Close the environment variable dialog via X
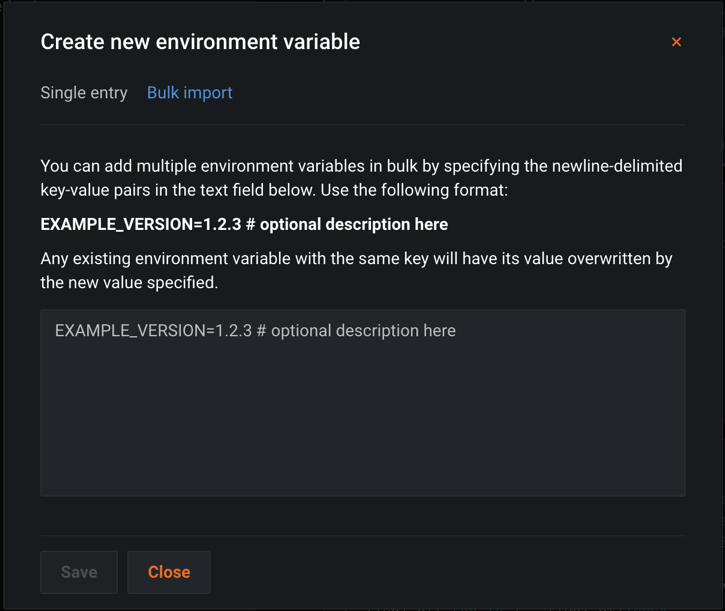This screenshot has height=611, width=725. pos(676,42)
